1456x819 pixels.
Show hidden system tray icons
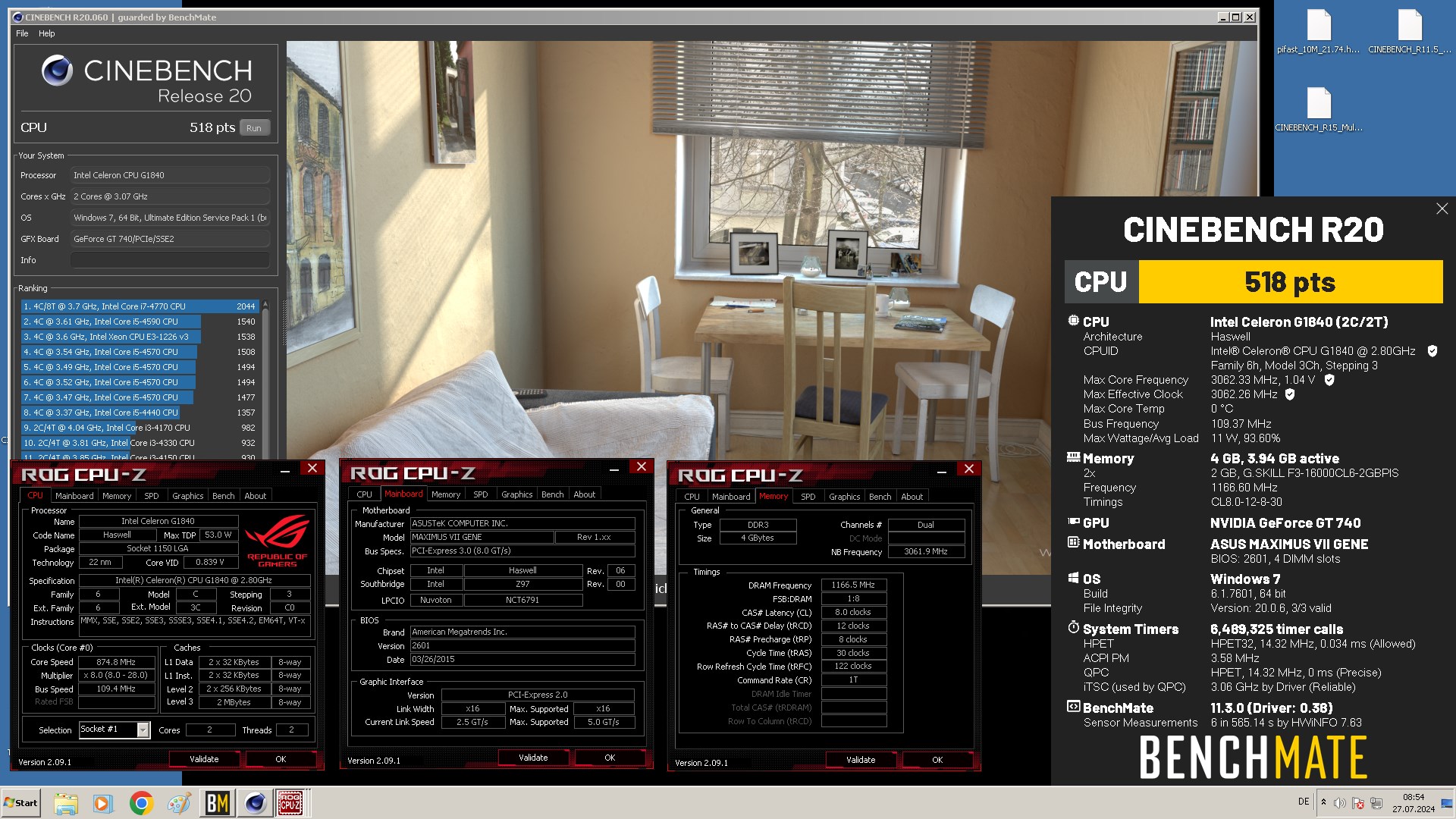point(1323,802)
